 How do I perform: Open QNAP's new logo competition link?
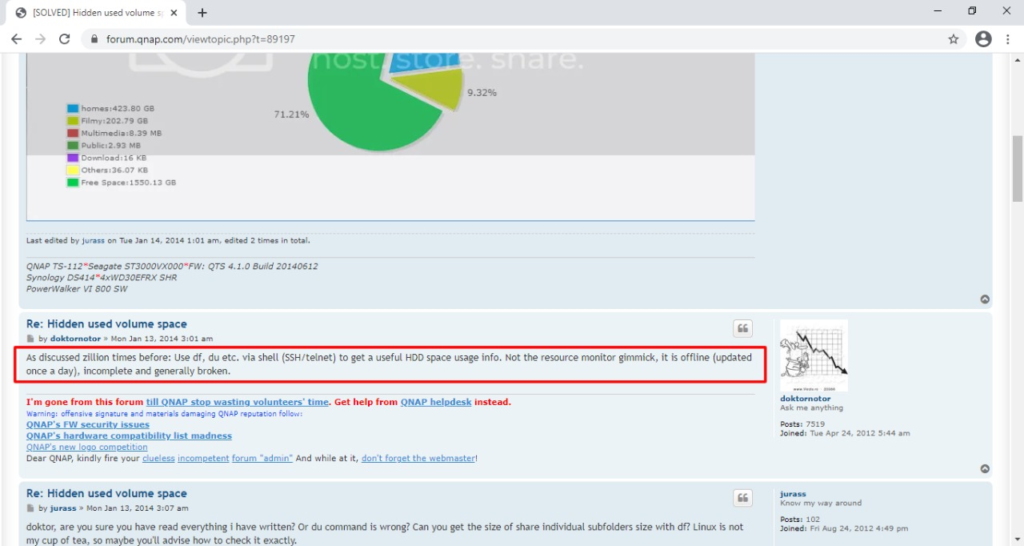coord(87,447)
